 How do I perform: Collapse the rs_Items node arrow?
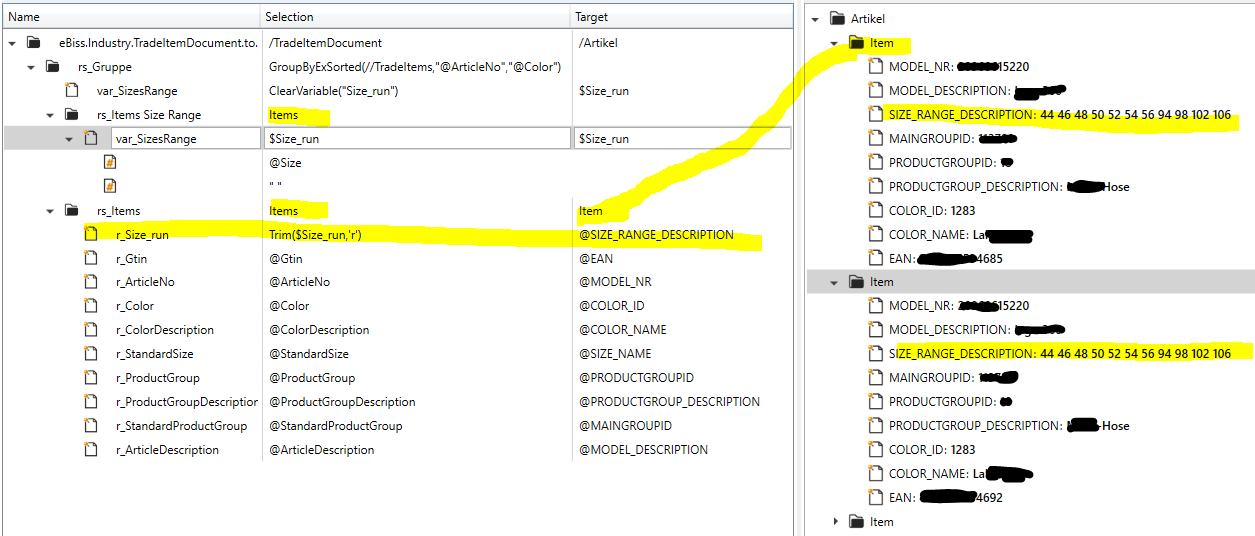50,211
